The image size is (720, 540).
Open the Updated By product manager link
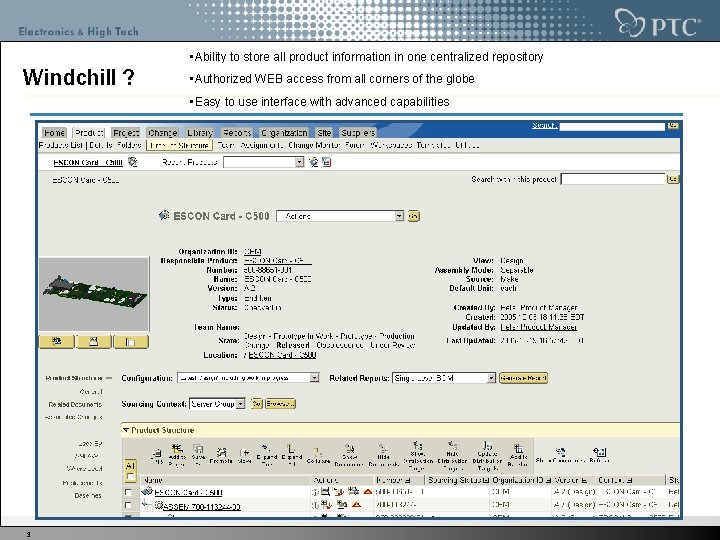point(539,327)
